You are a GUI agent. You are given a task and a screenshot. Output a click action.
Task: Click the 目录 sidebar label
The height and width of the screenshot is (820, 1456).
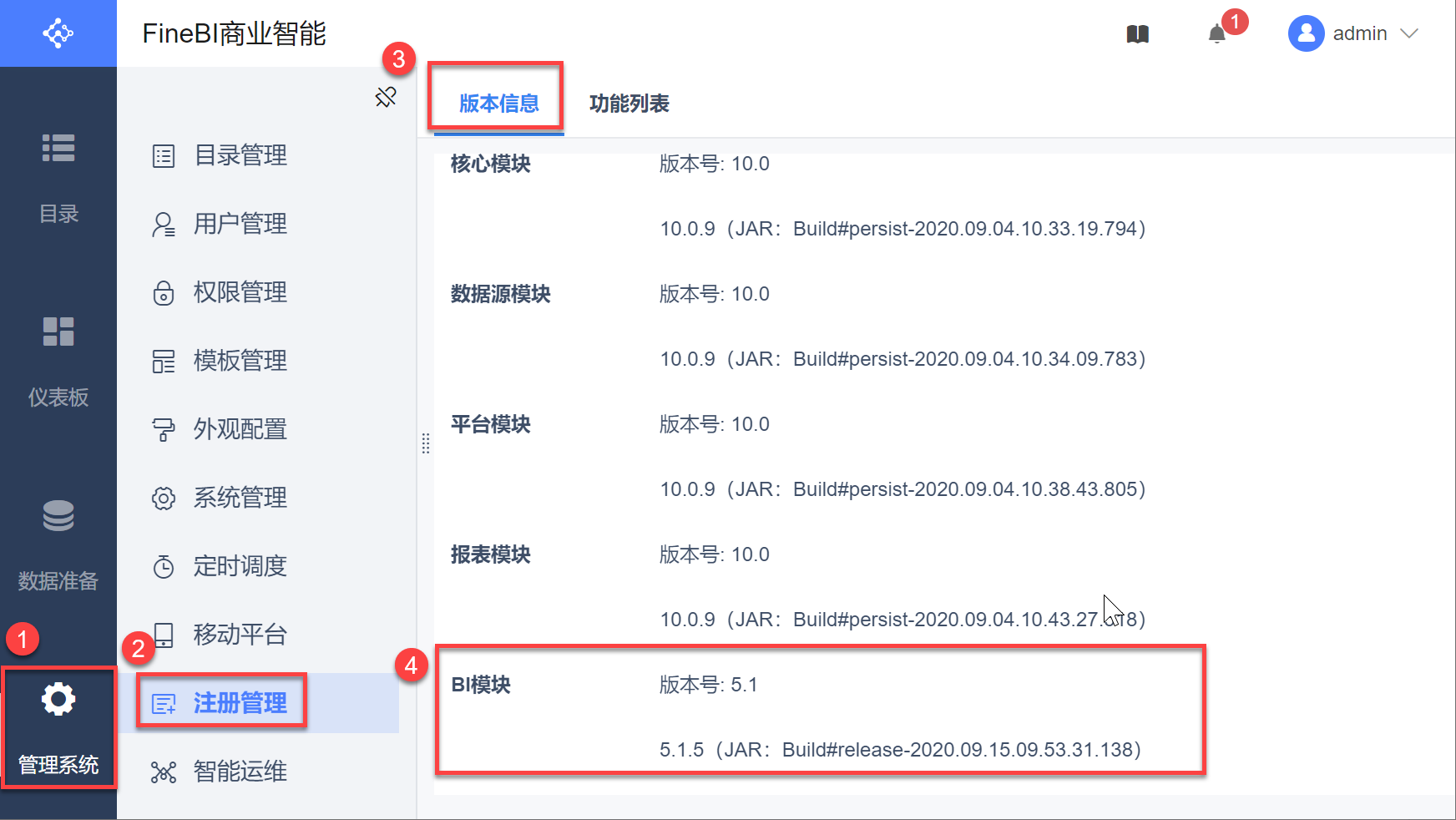point(58,214)
